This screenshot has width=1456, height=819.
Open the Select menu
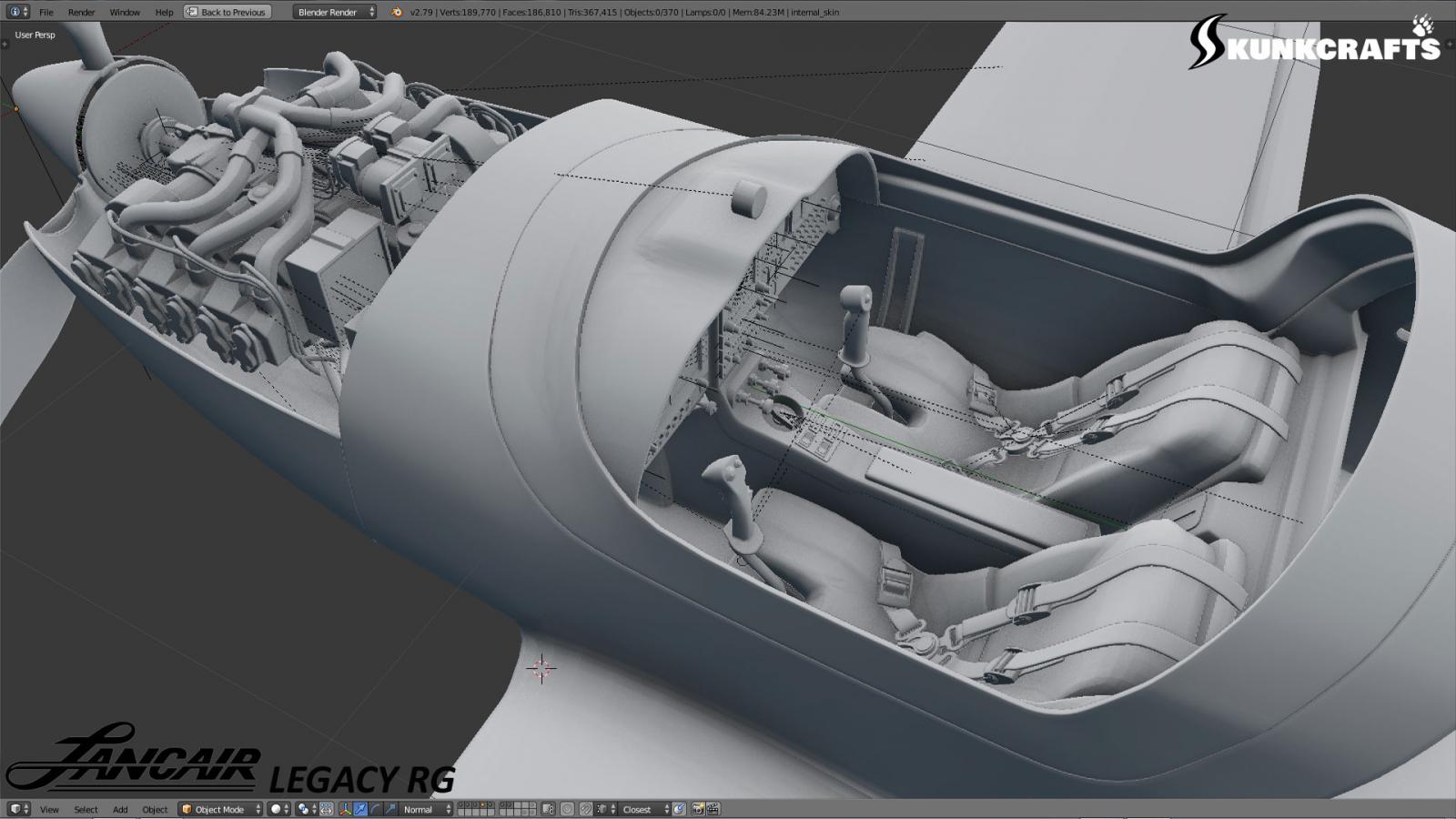coord(86,809)
